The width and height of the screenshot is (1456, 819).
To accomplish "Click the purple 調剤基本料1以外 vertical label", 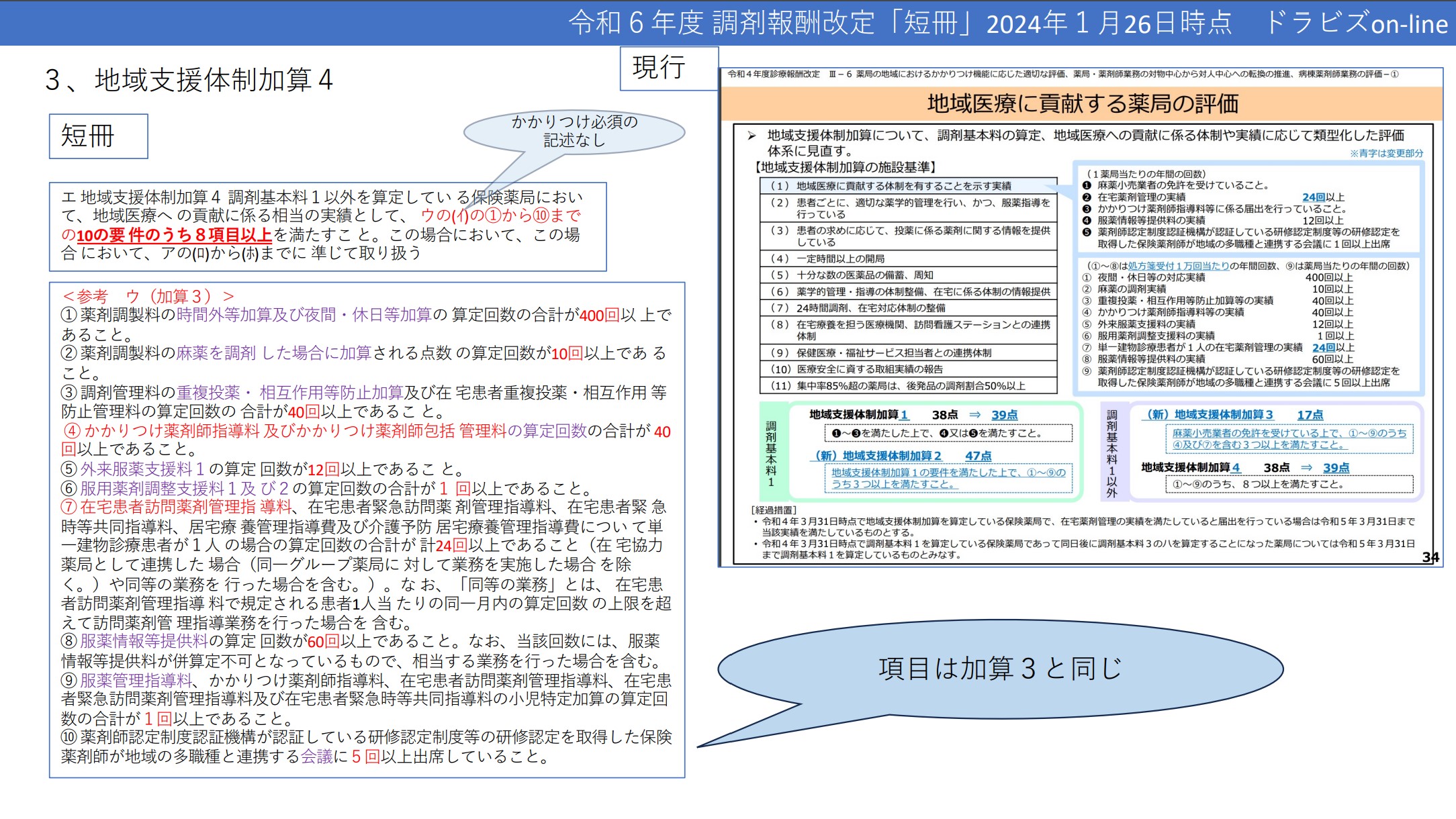I will (x=1112, y=453).
